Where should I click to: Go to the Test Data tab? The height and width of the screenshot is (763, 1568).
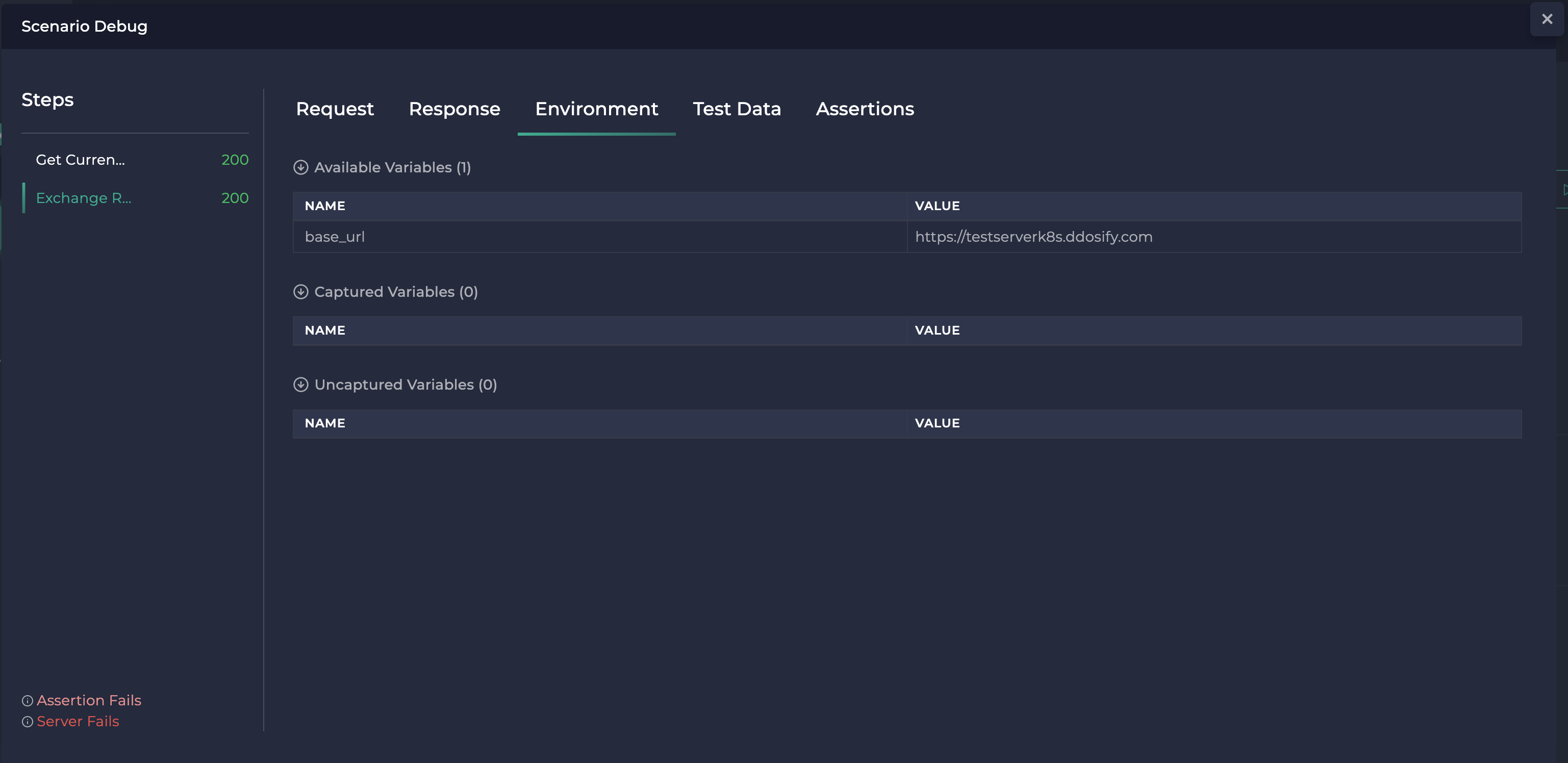click(737, 109)
